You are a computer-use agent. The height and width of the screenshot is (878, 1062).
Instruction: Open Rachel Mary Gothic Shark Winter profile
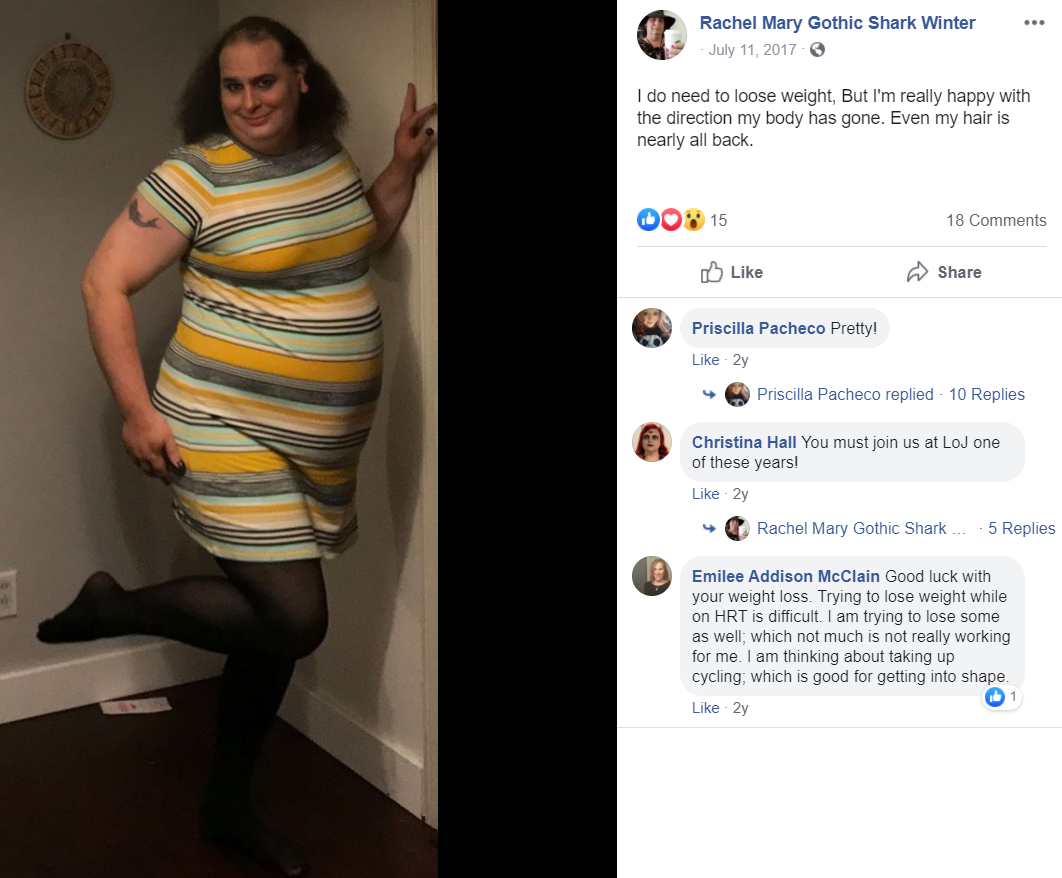pyautogui.click(x=837, y=23)
